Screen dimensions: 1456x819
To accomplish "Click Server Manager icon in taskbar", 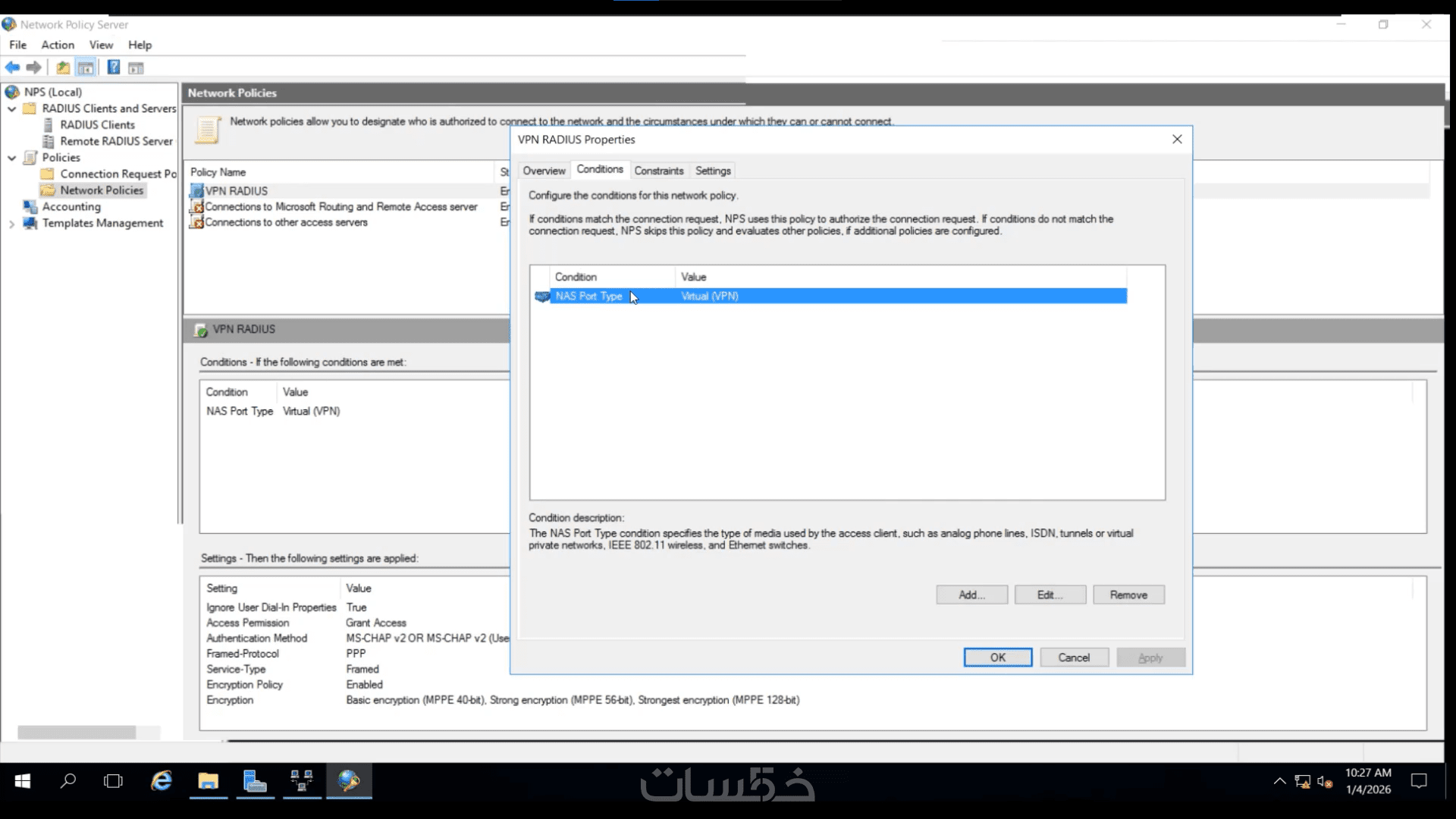I will point(255,781).
